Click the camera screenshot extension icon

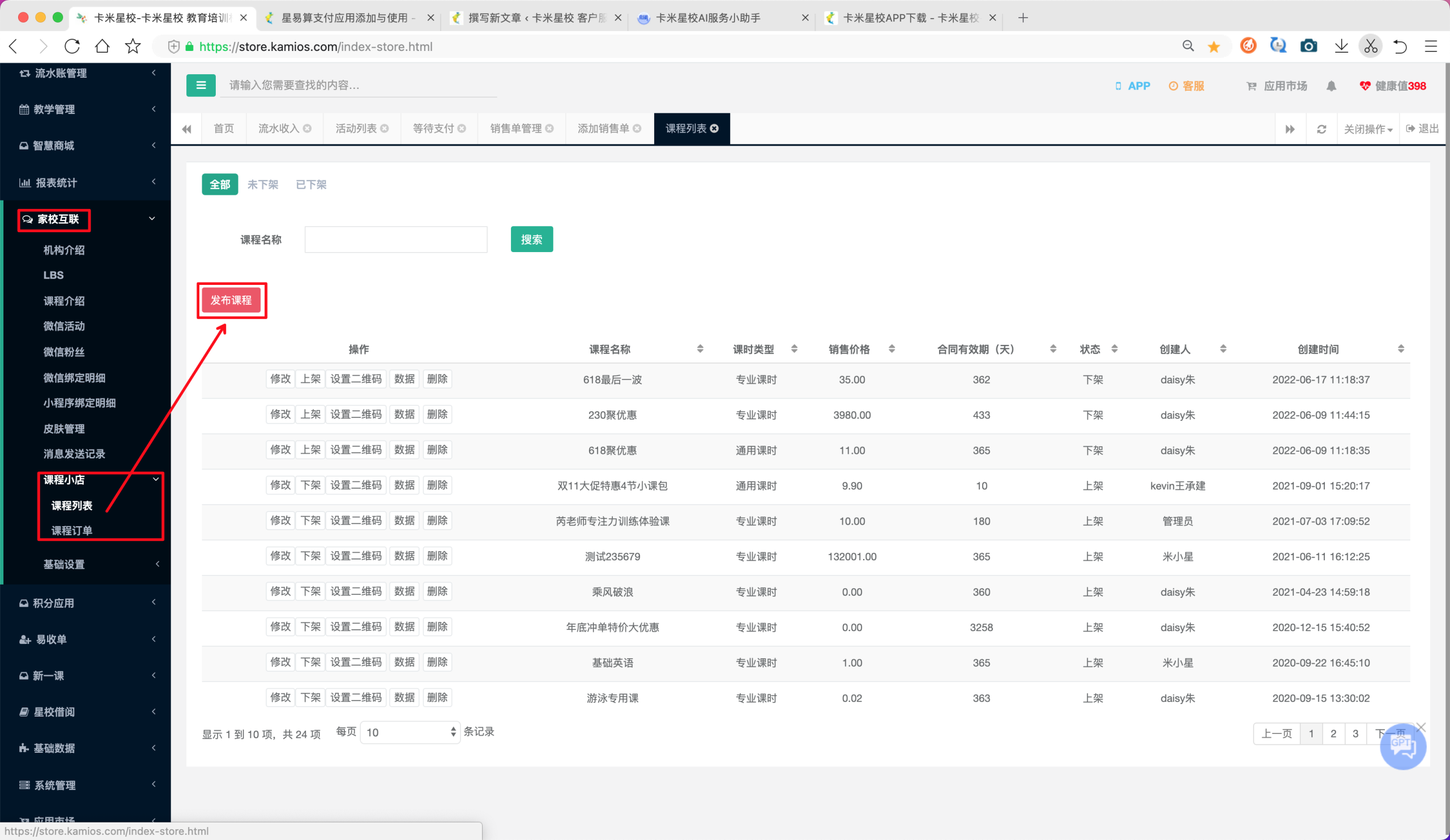pos(1308,46)
